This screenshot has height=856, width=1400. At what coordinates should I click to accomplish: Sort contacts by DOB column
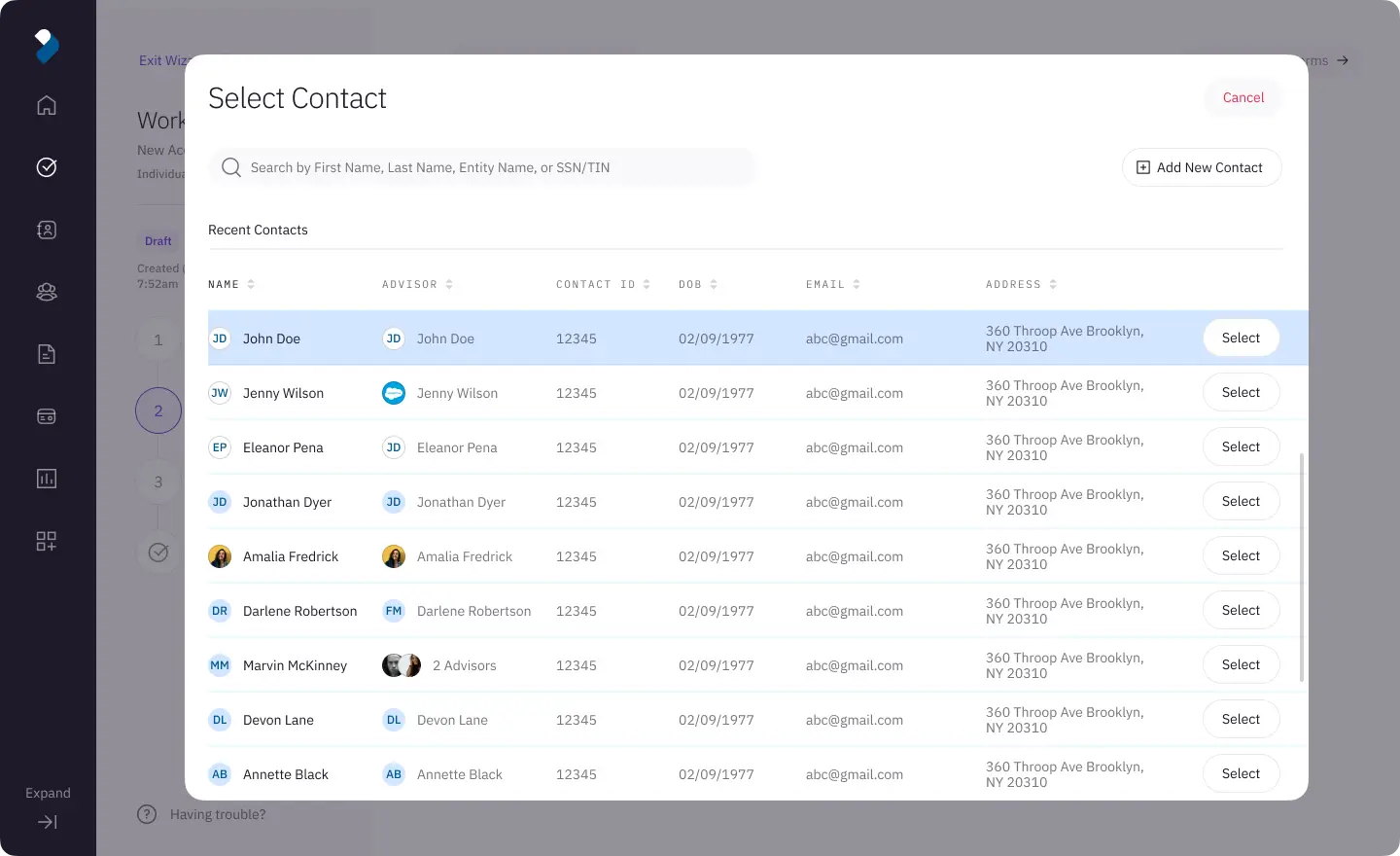tap(698, 284)
